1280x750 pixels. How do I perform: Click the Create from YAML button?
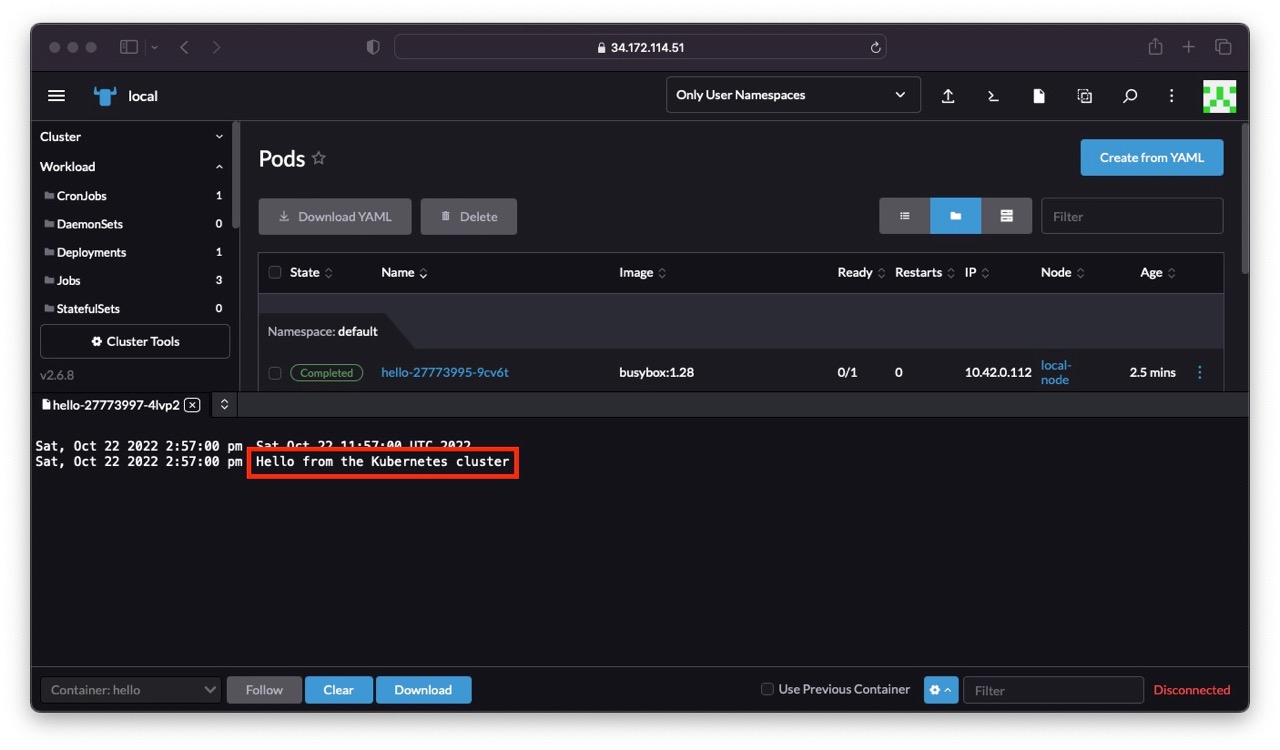pos(1152,157)
